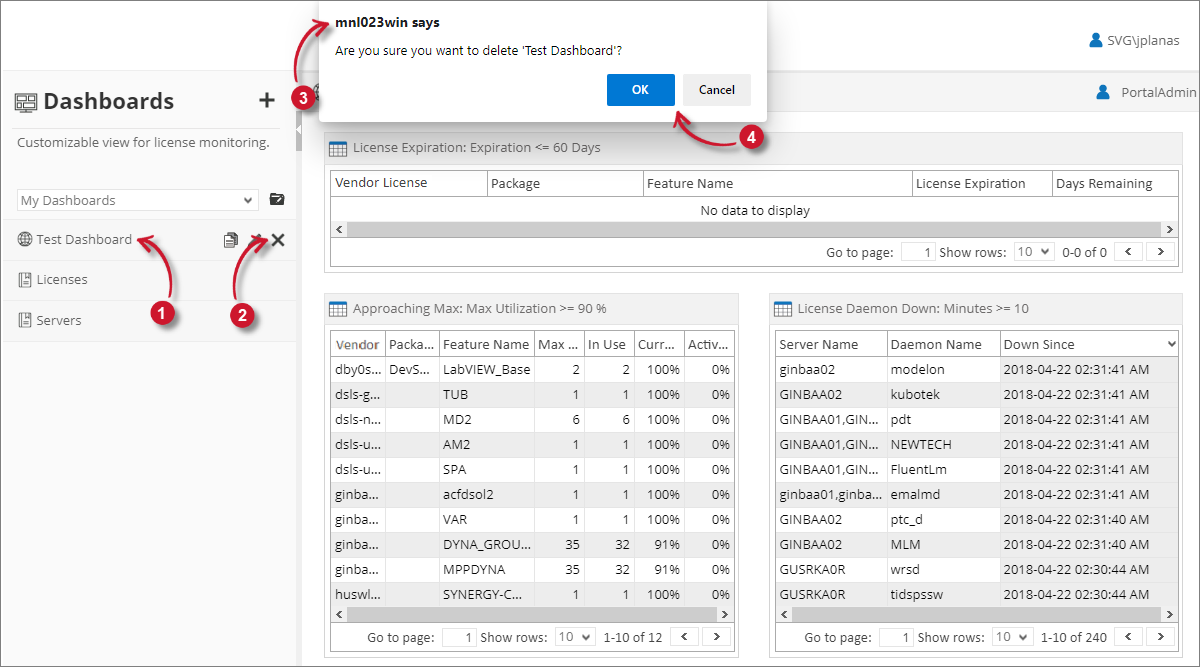Select the FluentLm daemon cell
The height and width of the screenshot is (667, 1200).
943,469
